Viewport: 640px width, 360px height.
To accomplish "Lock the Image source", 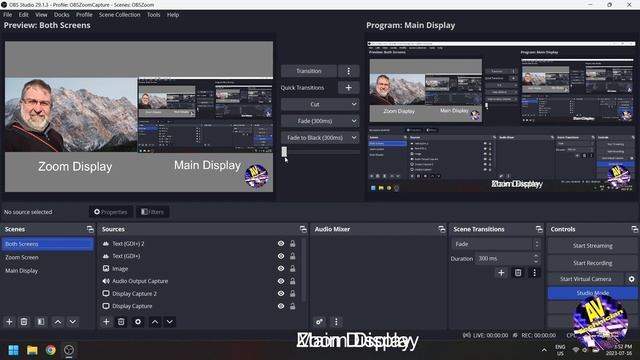I will click(x=293, y=269).
